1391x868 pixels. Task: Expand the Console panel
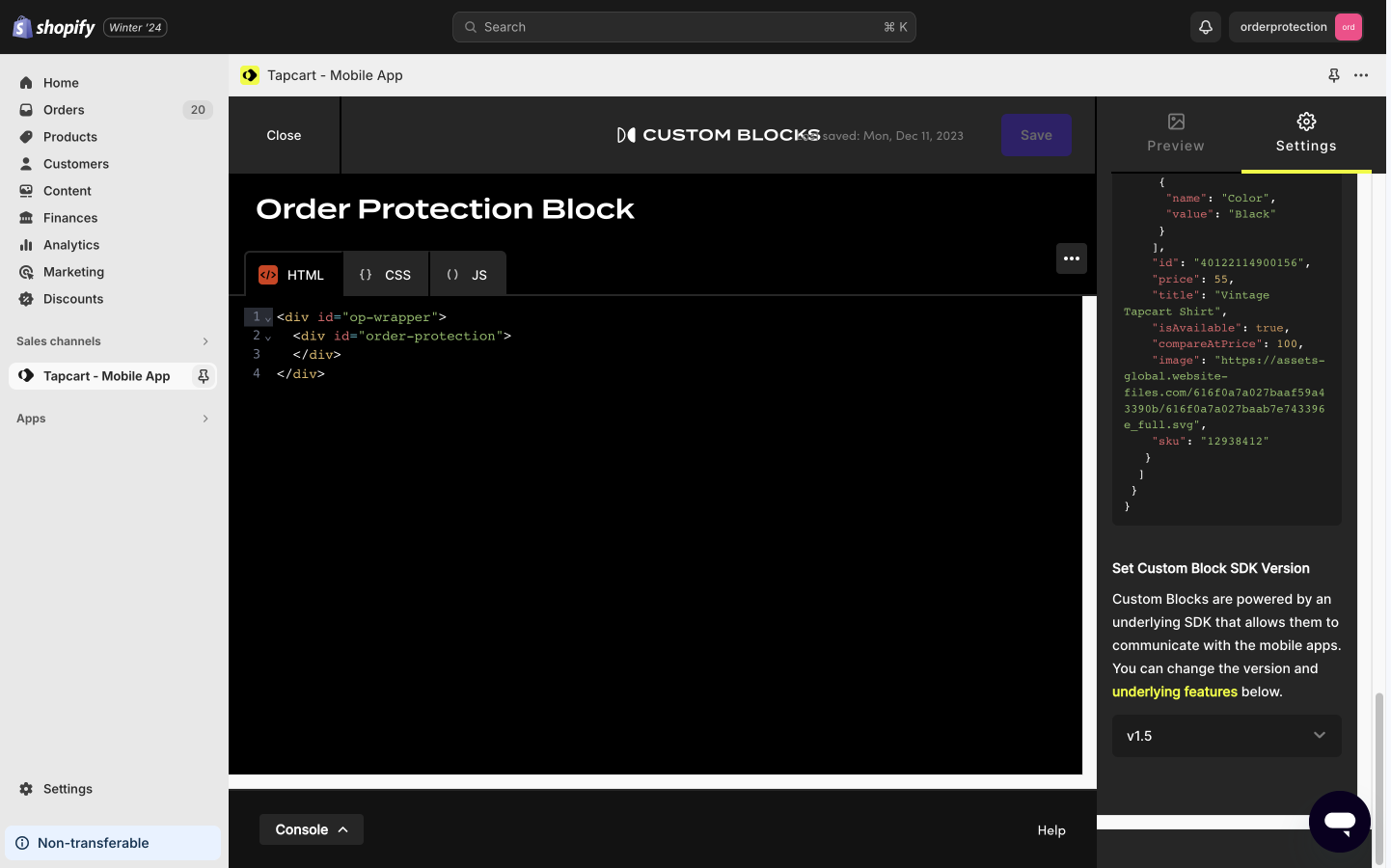coord(312,829)
